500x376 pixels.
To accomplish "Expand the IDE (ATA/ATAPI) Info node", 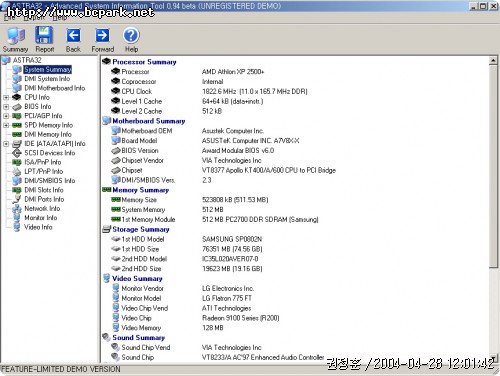I will pyautogui.click(x=6, y=144).
